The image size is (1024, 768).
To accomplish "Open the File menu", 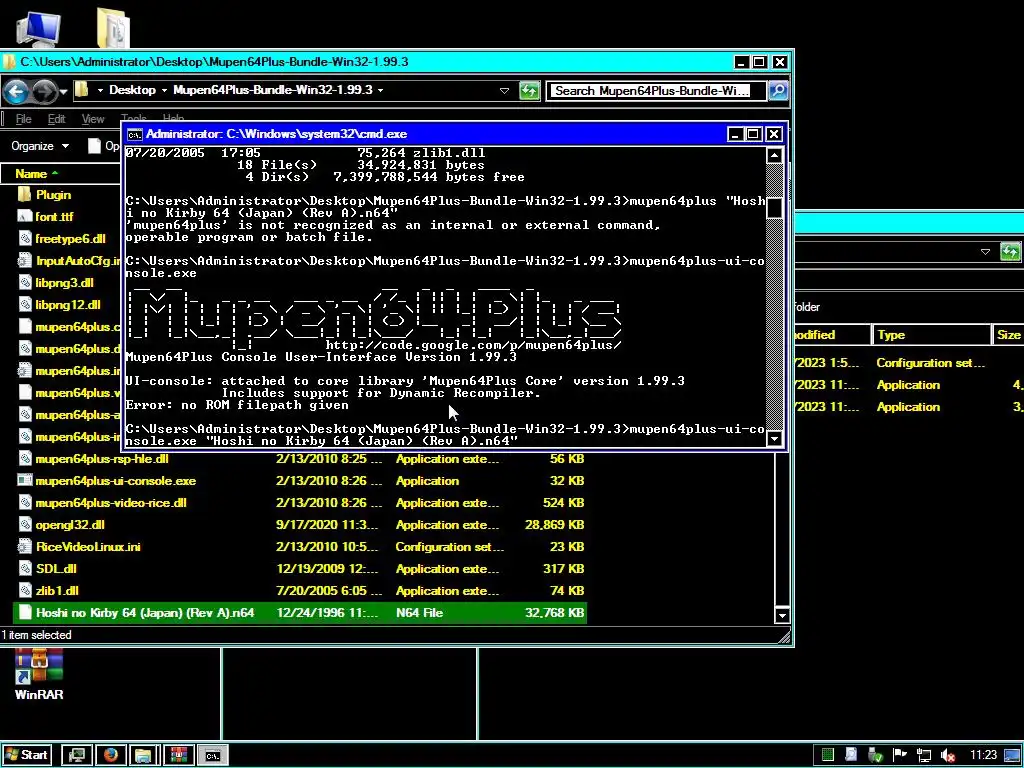I will (24, 119).
